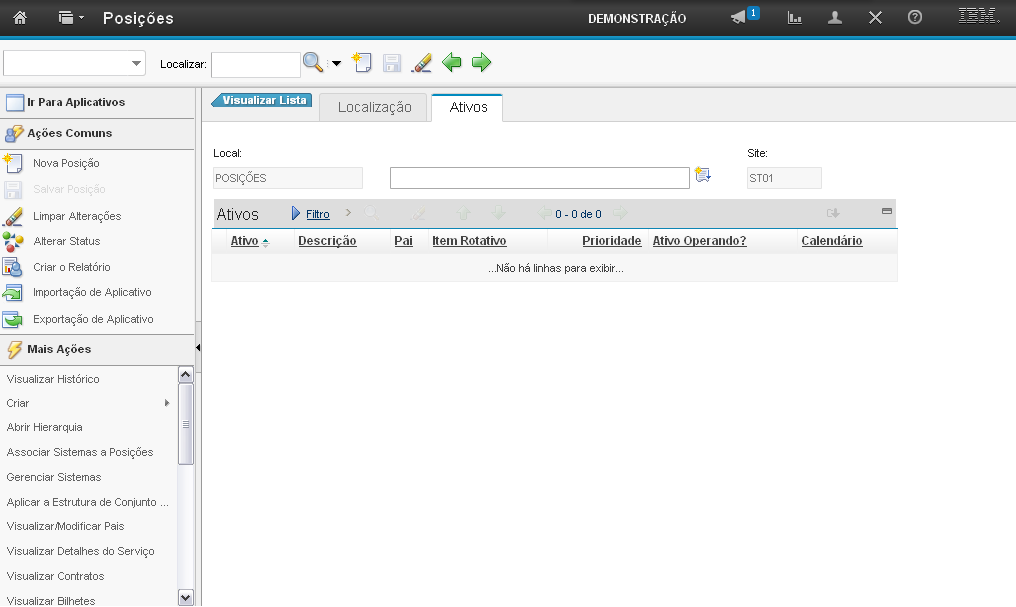The width and height of the screenshot is (1016, 607).
Task: Go to previous record green arrow
Action: (452, 63)
